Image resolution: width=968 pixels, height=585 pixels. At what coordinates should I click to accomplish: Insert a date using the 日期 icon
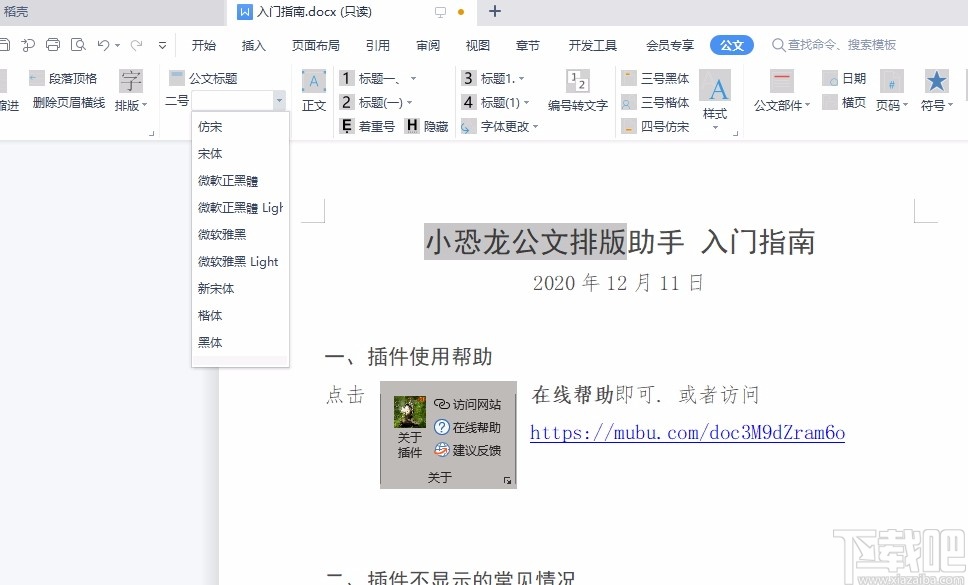pyautogui.click(x=845, y=77)
